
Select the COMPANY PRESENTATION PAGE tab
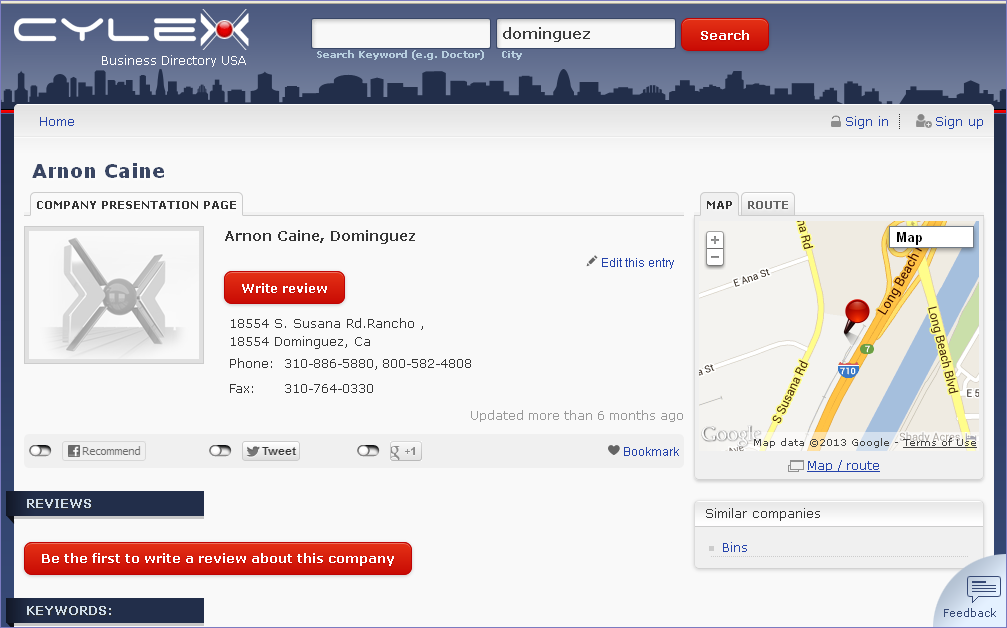(137, 205)
